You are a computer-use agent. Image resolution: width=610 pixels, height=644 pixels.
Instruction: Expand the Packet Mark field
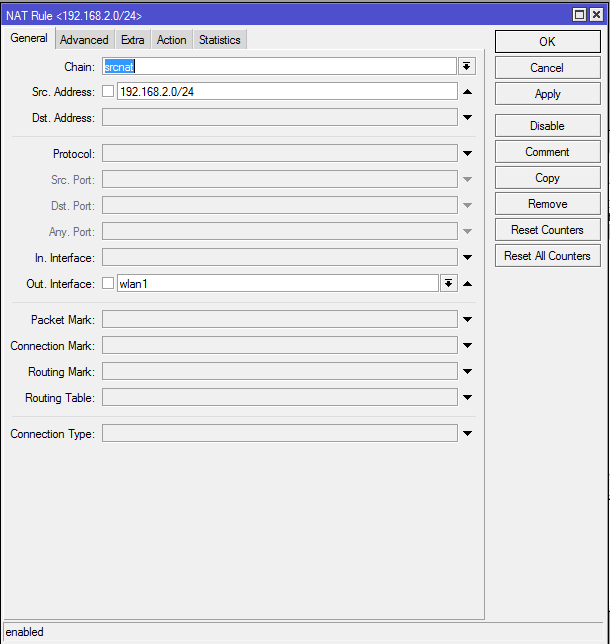coord(467,319)
